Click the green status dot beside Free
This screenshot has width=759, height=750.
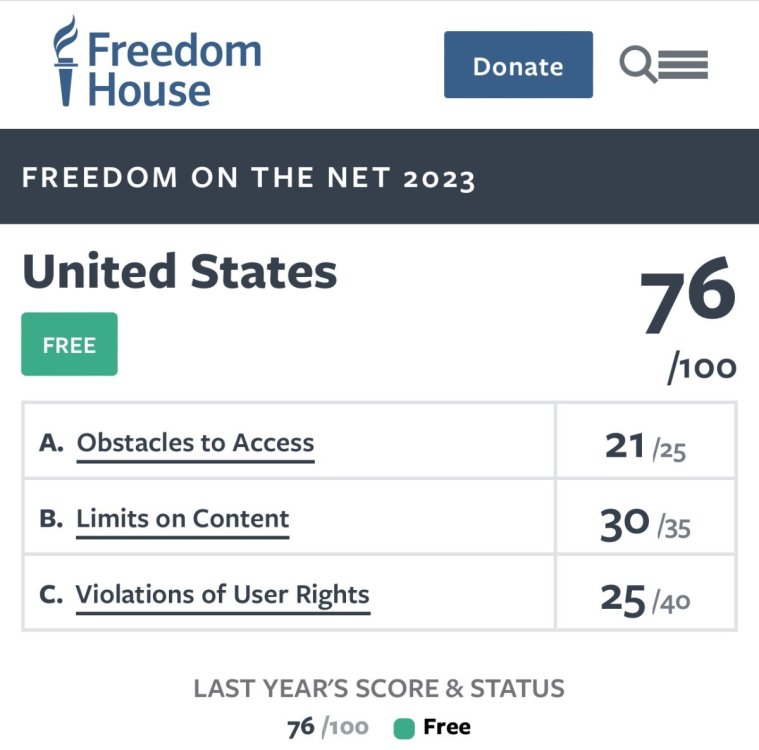[x=404, y=729]
